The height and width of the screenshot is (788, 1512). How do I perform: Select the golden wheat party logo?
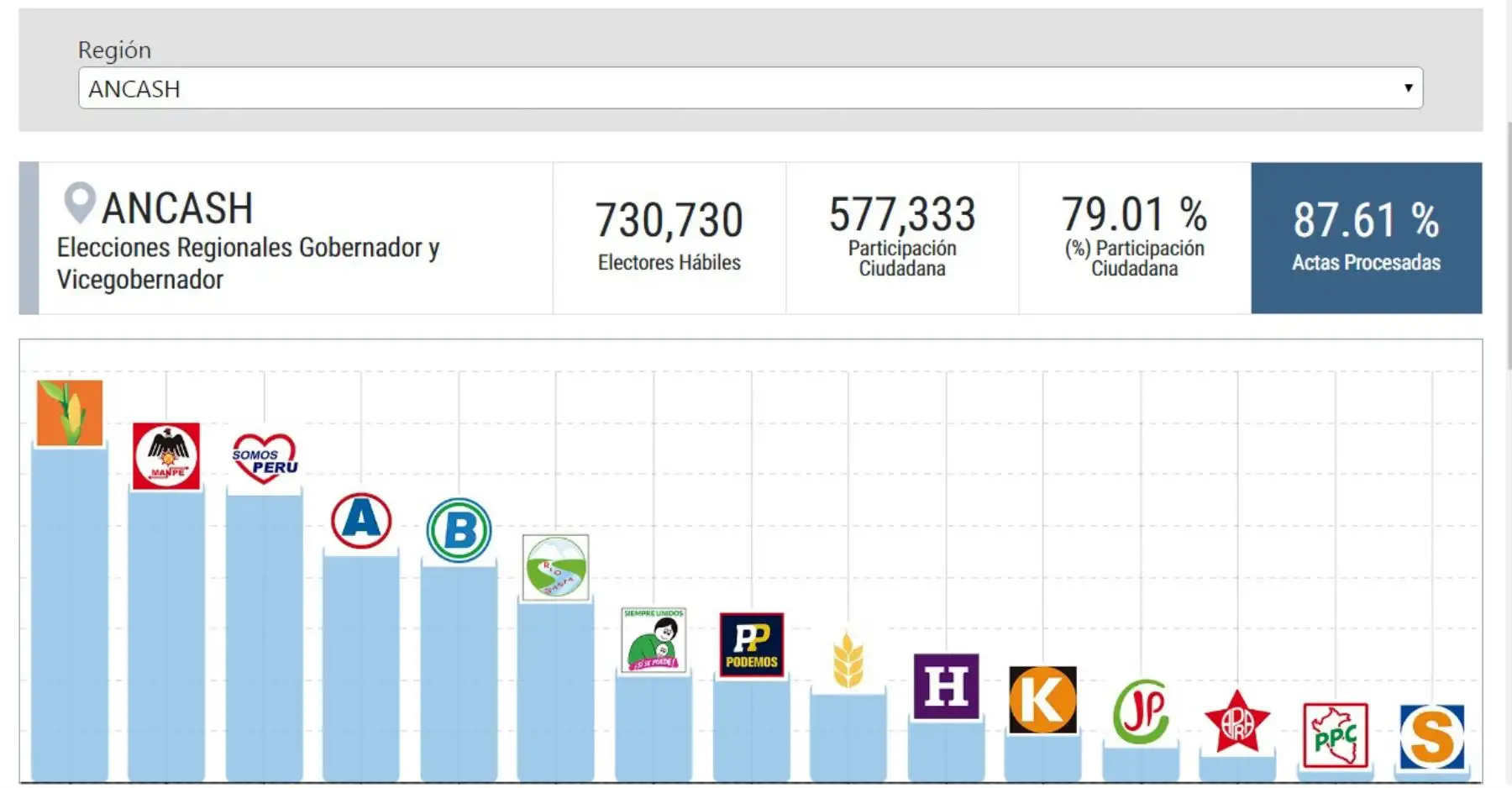pos(848,660)
